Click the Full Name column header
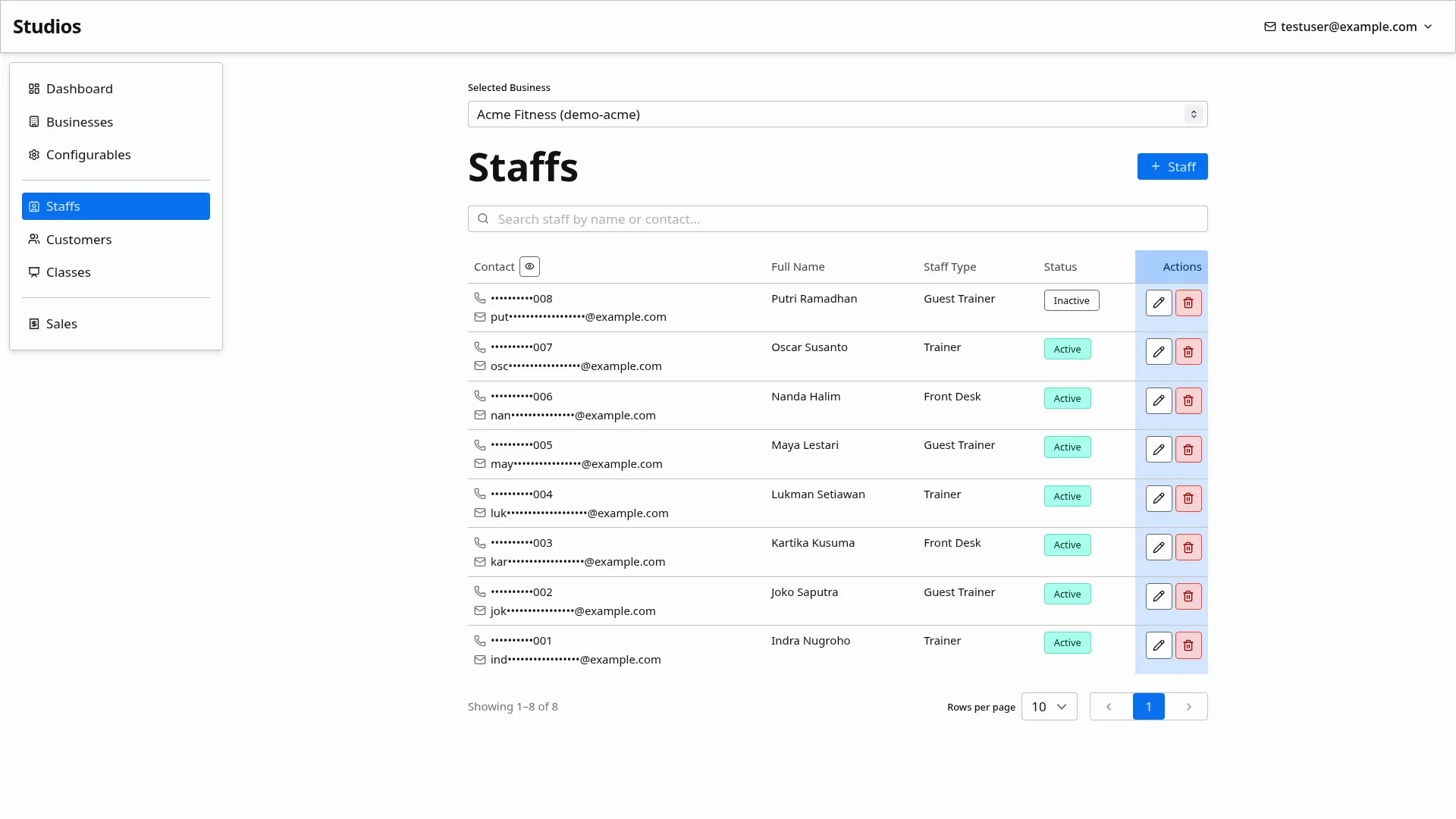Screen dimensions: 1456x819 pos(798,267)
